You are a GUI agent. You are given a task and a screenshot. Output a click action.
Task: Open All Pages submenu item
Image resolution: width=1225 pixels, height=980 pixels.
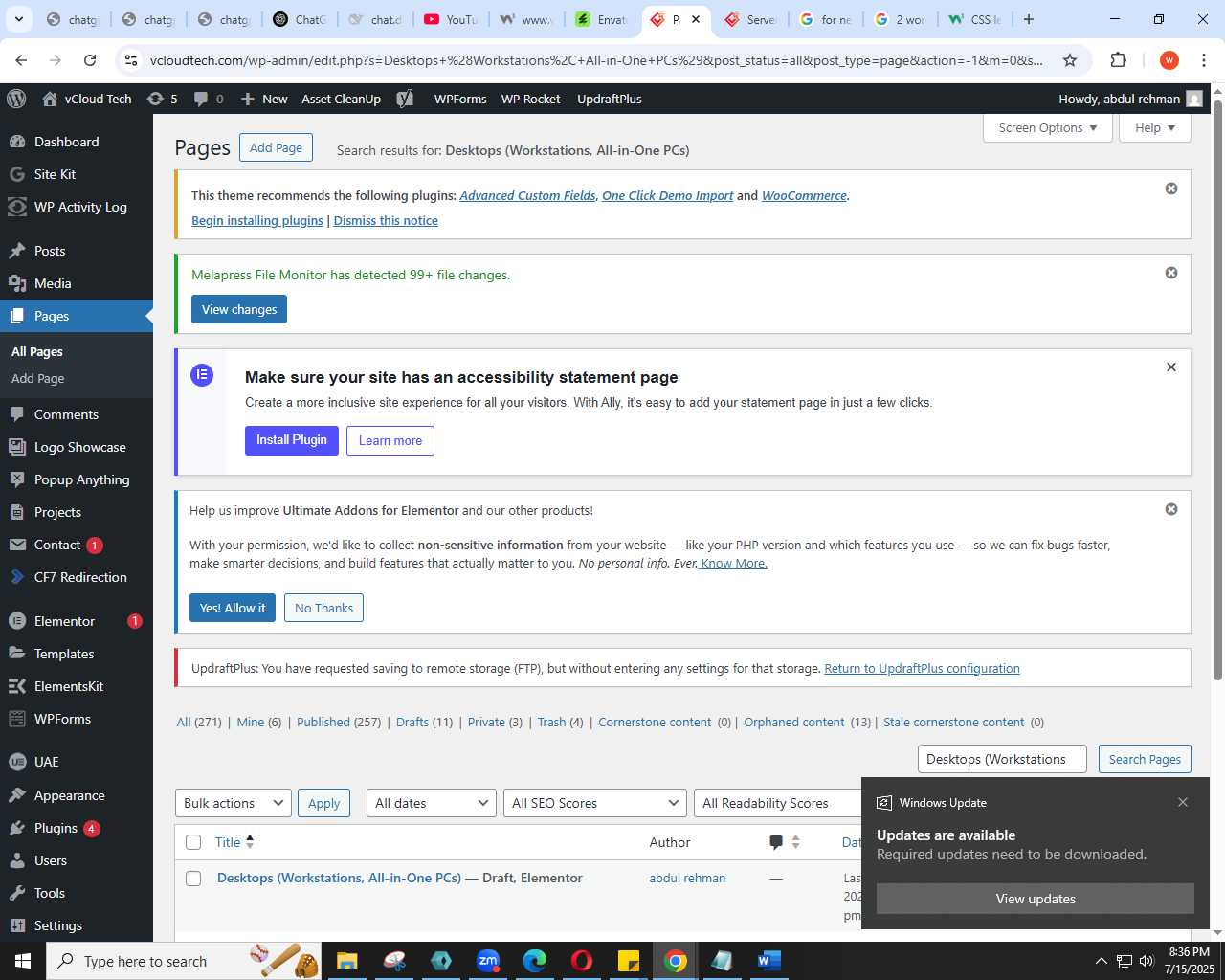37,351
